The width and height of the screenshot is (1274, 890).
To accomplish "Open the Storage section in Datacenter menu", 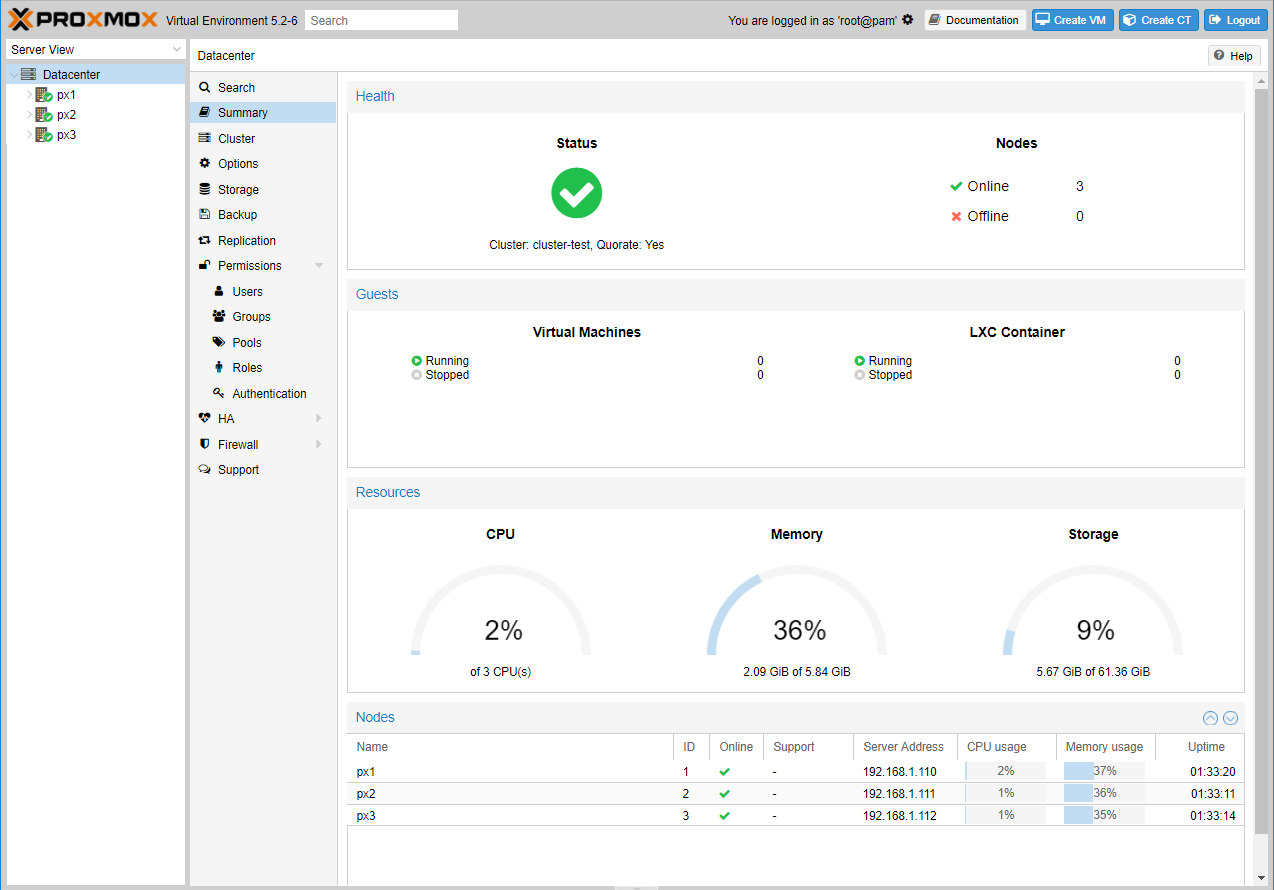I will pos(238,190).
